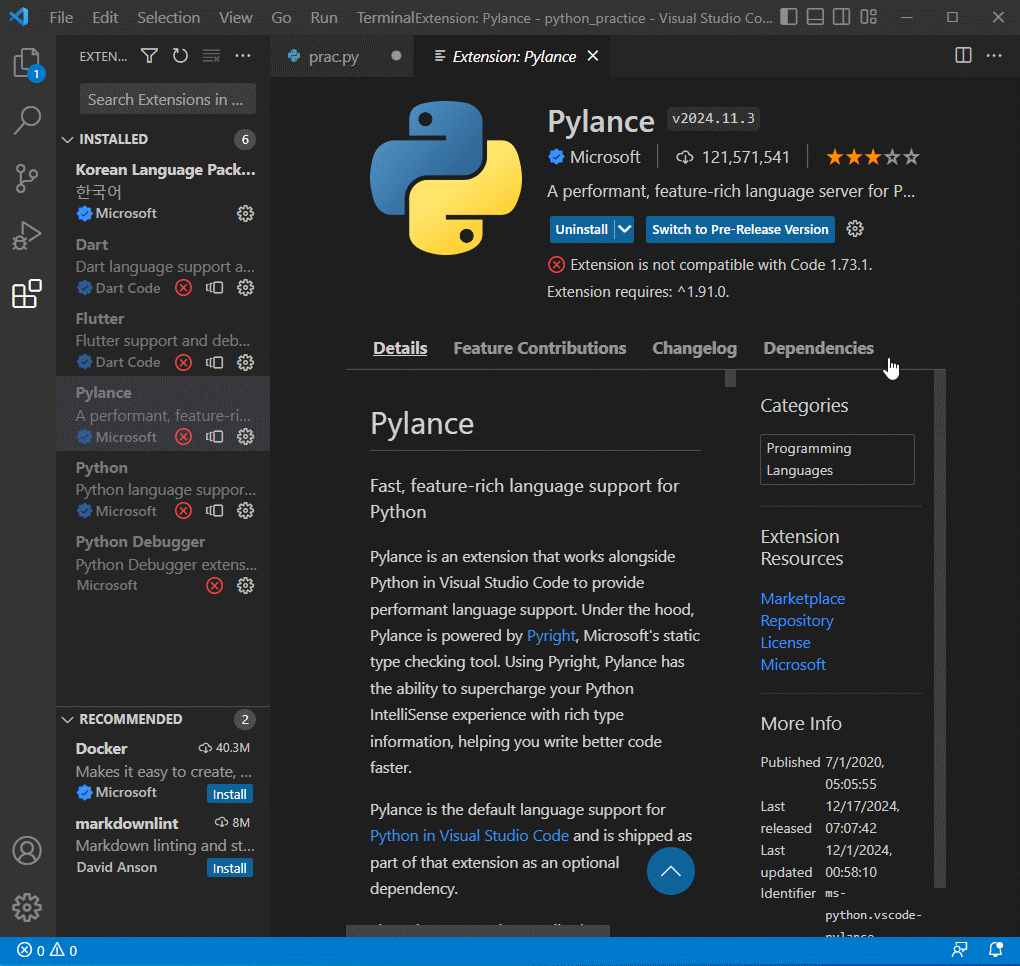The width and height of the screenshot is (1020, 966).
Task: Click the feedback icon in status bar
Action: click(x=960, y=950)
